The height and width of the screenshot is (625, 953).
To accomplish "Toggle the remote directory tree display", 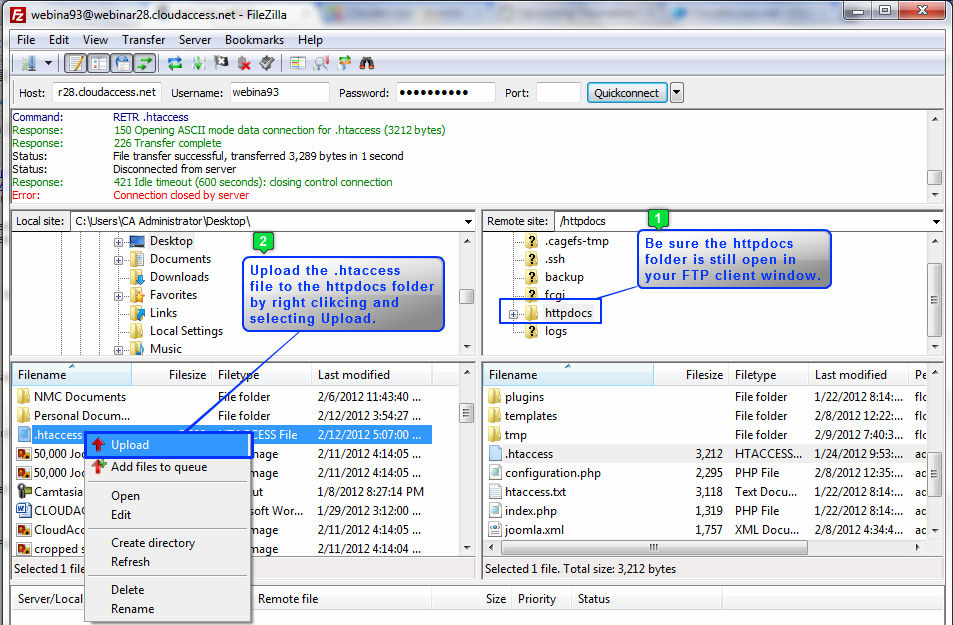I will [x=122, y=63].
